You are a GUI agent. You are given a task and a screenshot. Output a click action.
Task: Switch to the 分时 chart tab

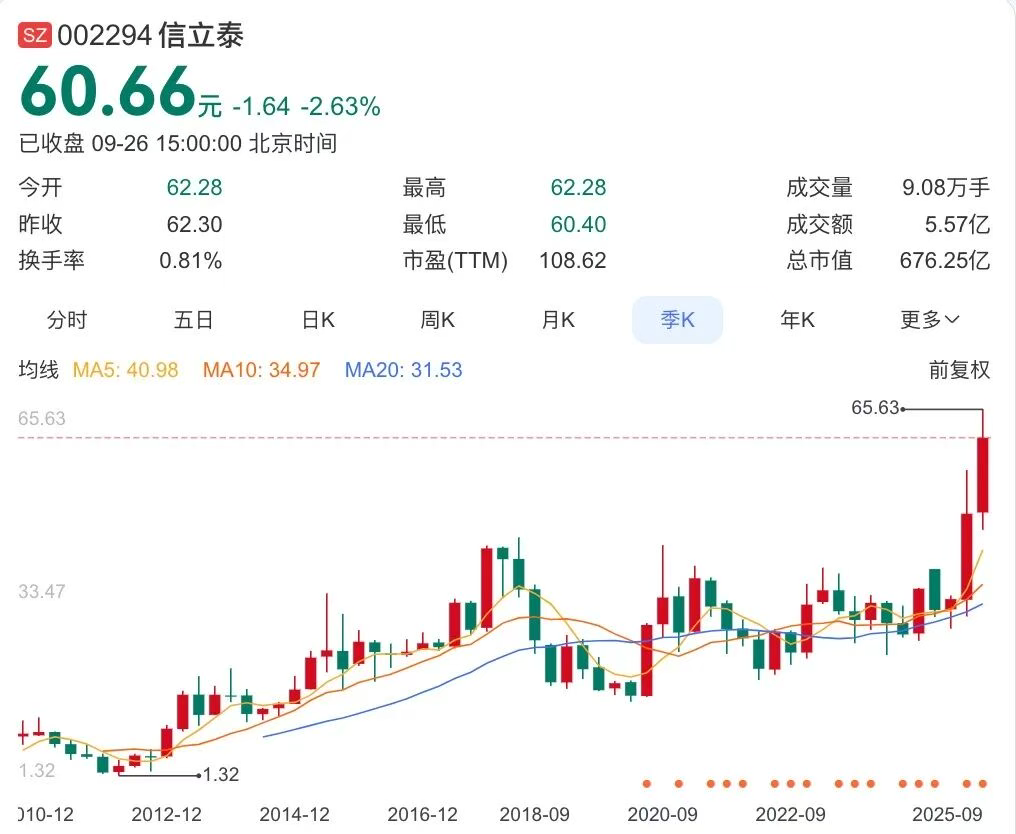[67, 320]
